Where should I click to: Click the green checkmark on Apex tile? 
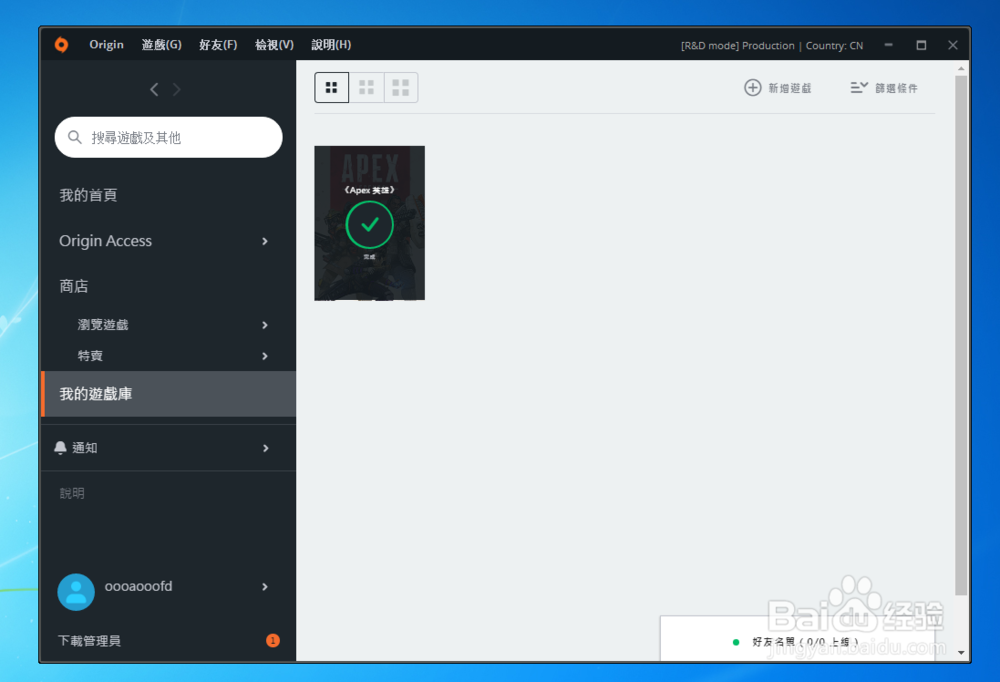(369, 225)
